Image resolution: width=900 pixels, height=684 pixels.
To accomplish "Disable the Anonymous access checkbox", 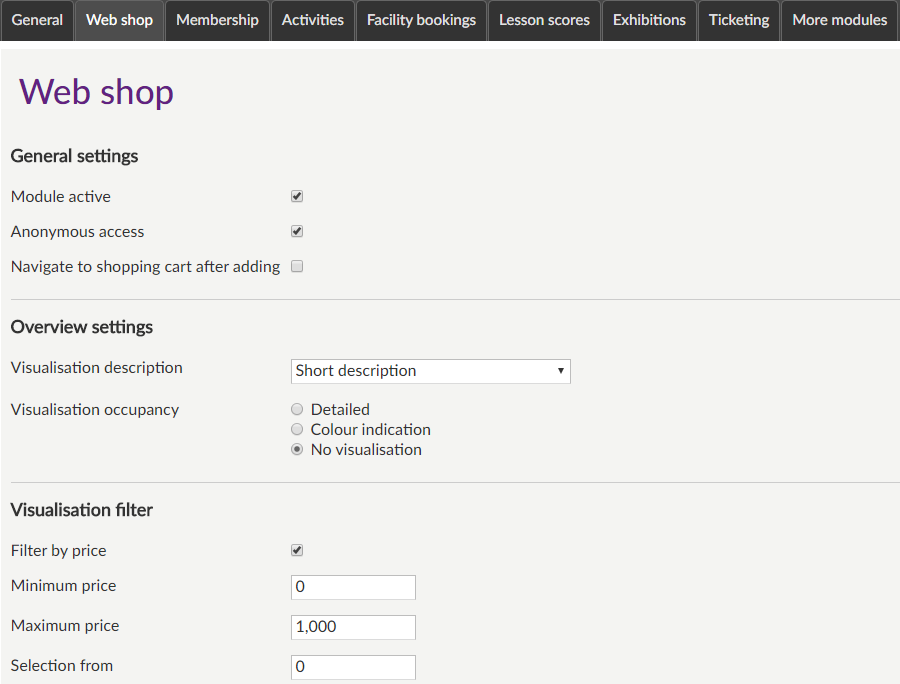I will (x=297, y=232).
